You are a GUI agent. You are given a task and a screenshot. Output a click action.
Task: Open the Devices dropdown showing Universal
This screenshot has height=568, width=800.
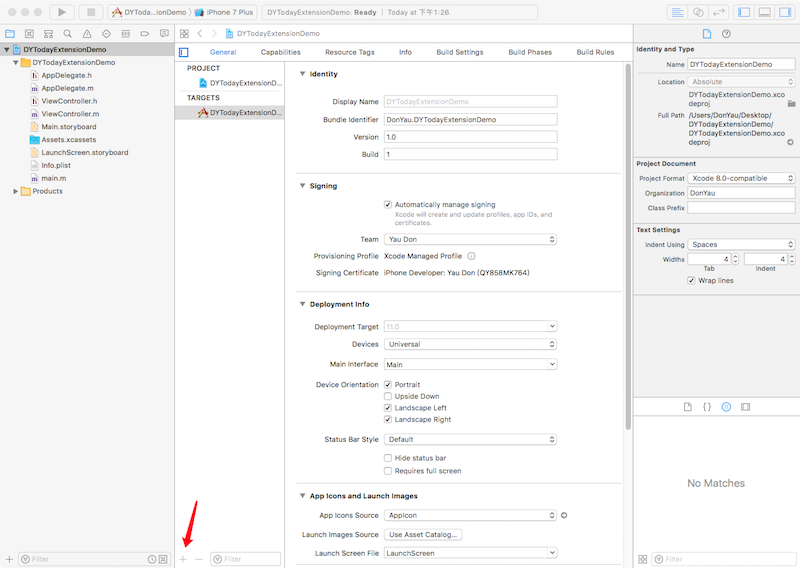click(470, 344)
